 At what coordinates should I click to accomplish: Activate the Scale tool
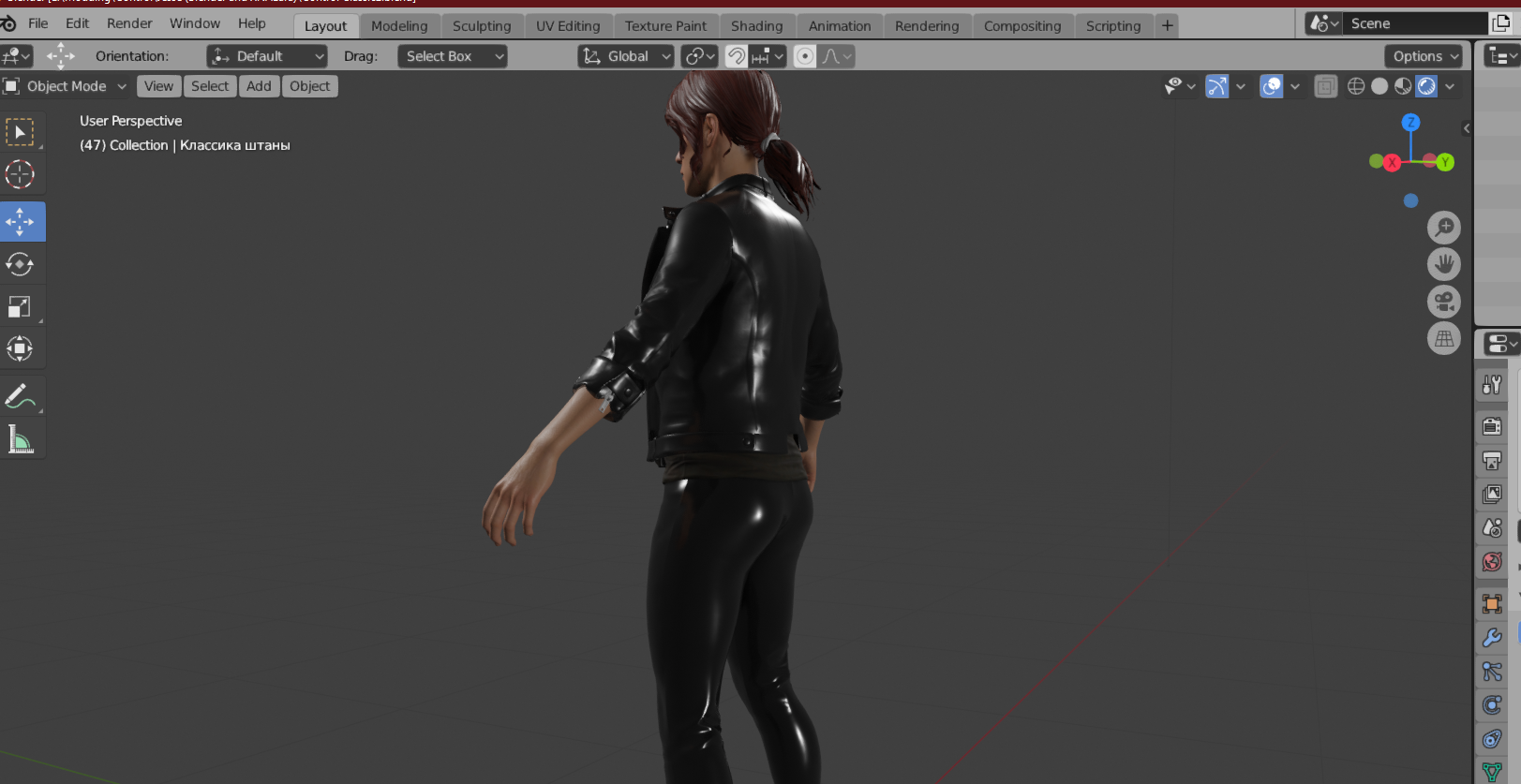20,307
